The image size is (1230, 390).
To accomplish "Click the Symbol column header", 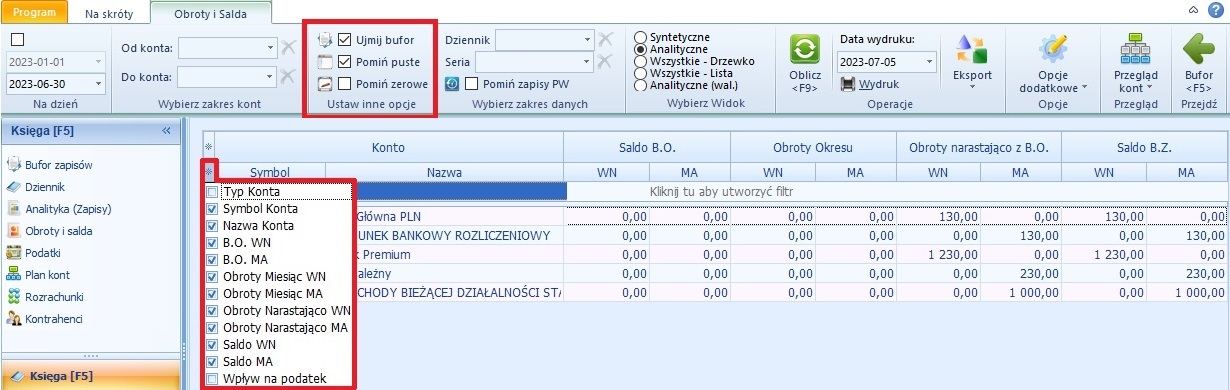I will point(270,172).
